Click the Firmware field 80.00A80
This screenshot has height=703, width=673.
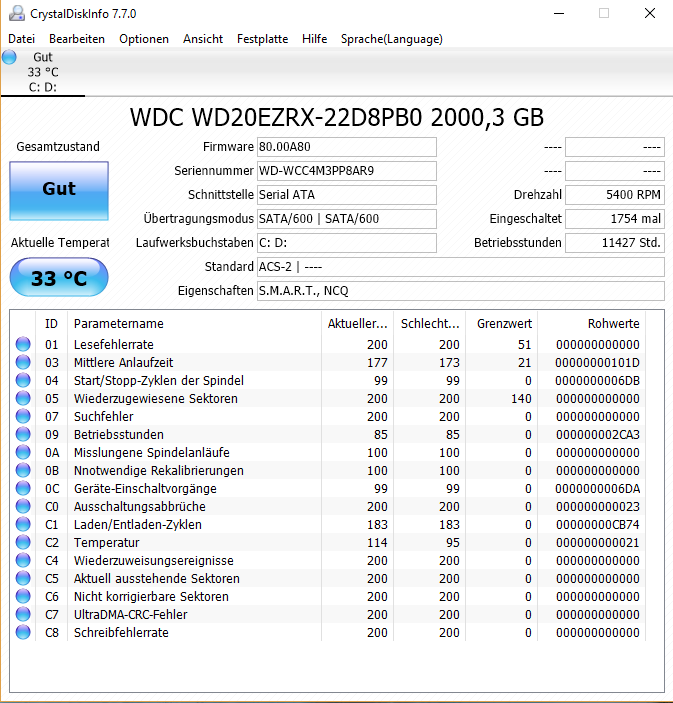(x=347, y=147)
